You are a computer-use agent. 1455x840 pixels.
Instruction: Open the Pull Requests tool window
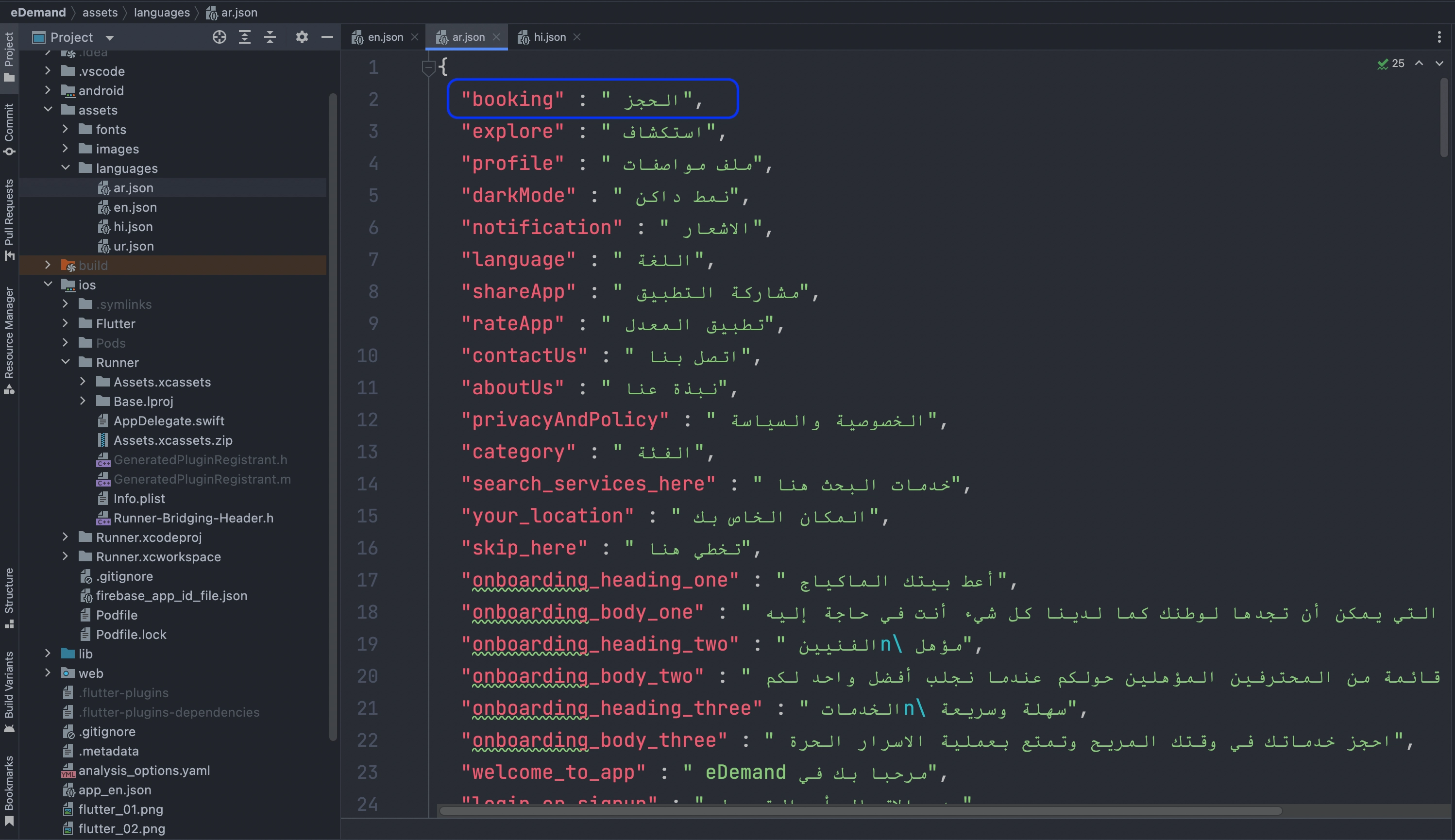[x=9, y=220]
